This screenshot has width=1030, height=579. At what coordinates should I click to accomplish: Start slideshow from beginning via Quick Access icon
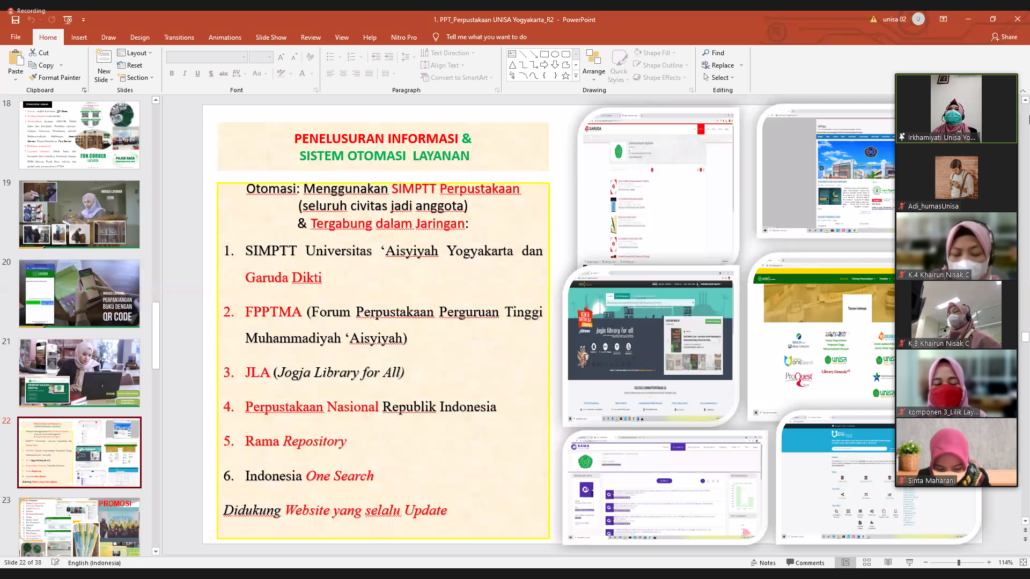tap(68, 20)
